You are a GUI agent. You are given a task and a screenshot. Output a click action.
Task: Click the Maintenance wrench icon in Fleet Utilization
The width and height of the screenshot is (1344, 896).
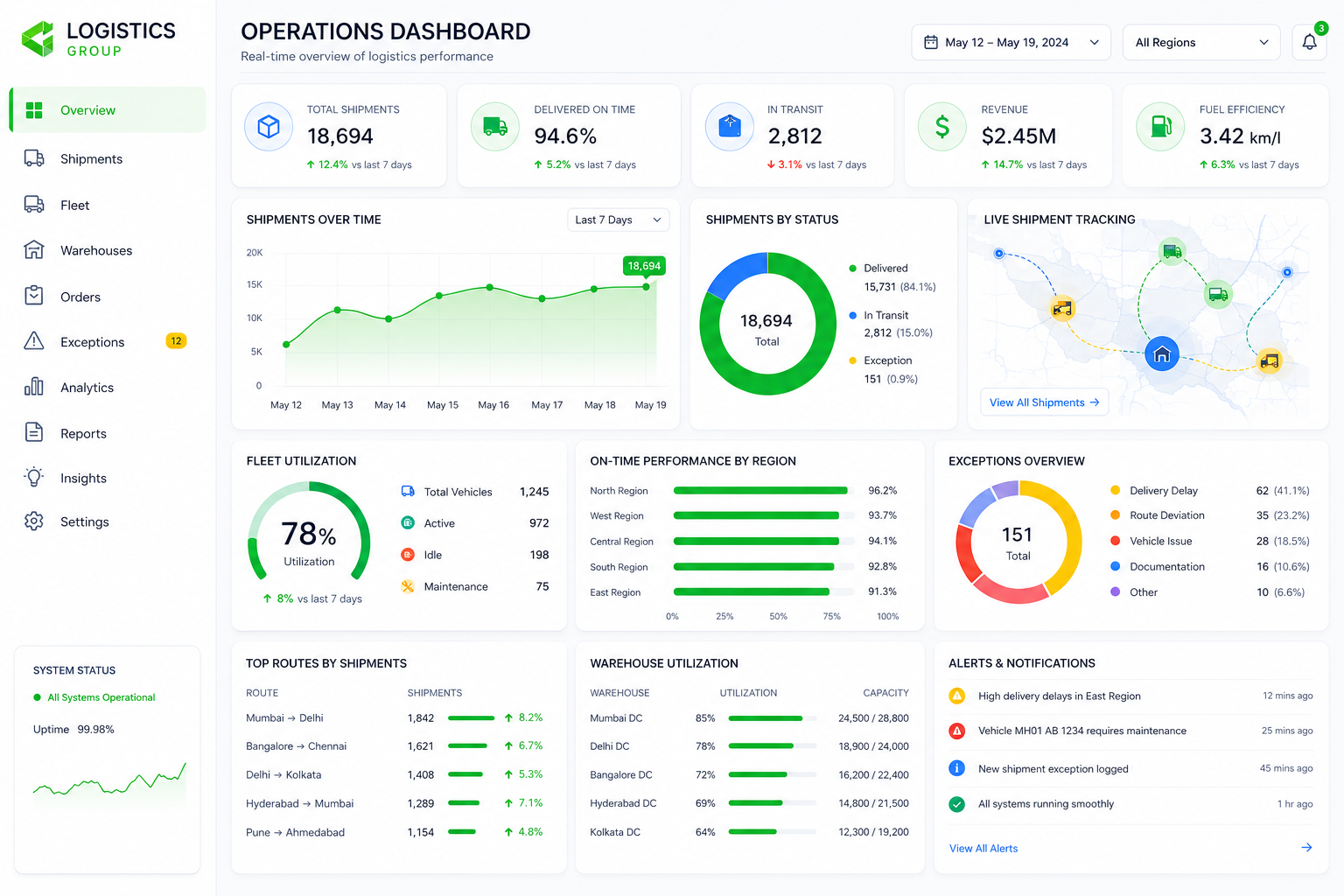pos(408,586)
